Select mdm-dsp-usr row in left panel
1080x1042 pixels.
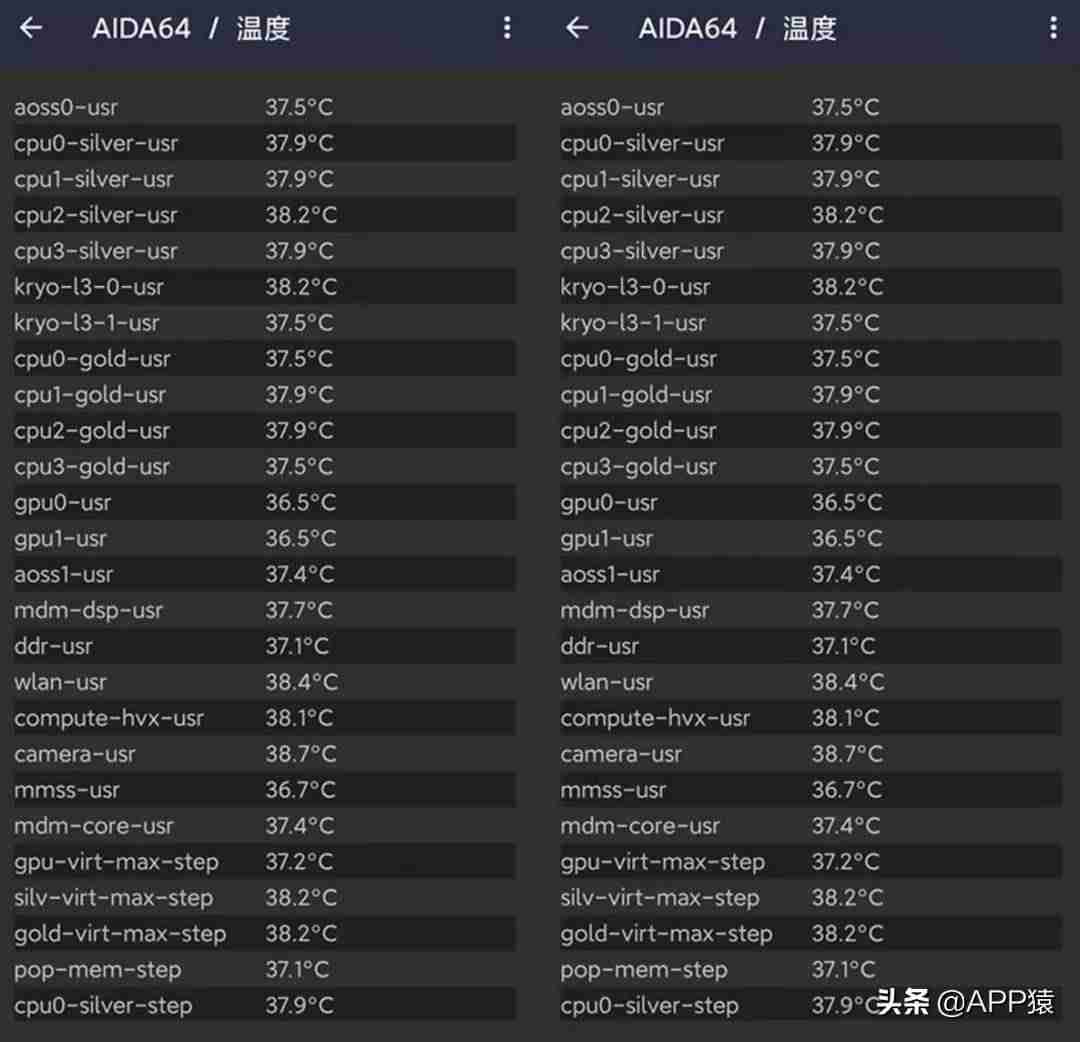[x=264, y=609]
